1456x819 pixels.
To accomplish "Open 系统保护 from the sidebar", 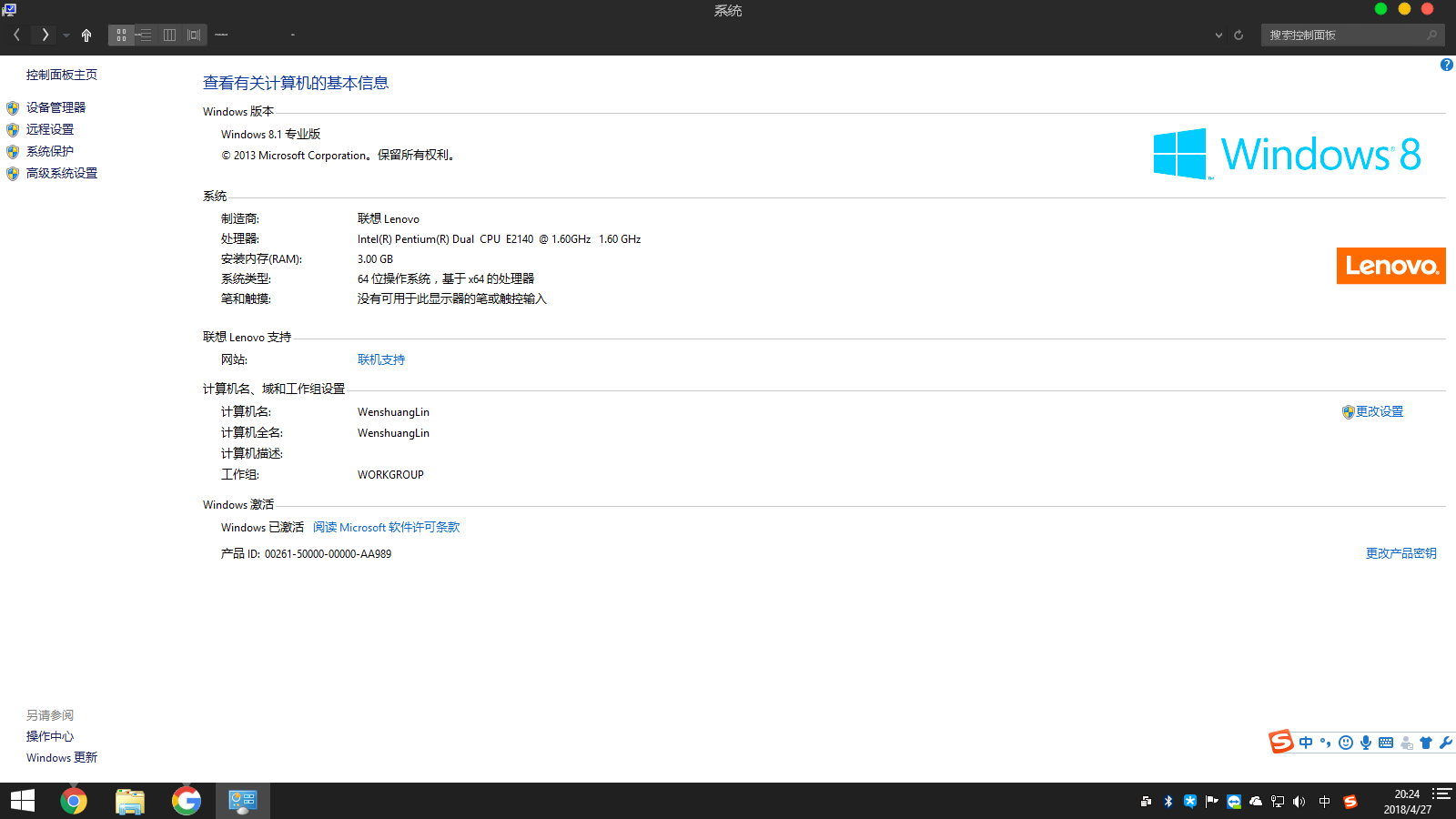I will 50,151.
